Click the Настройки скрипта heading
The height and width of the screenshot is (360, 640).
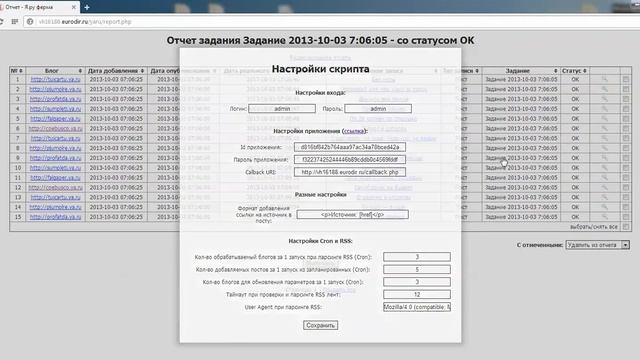(x=320, y=69)
